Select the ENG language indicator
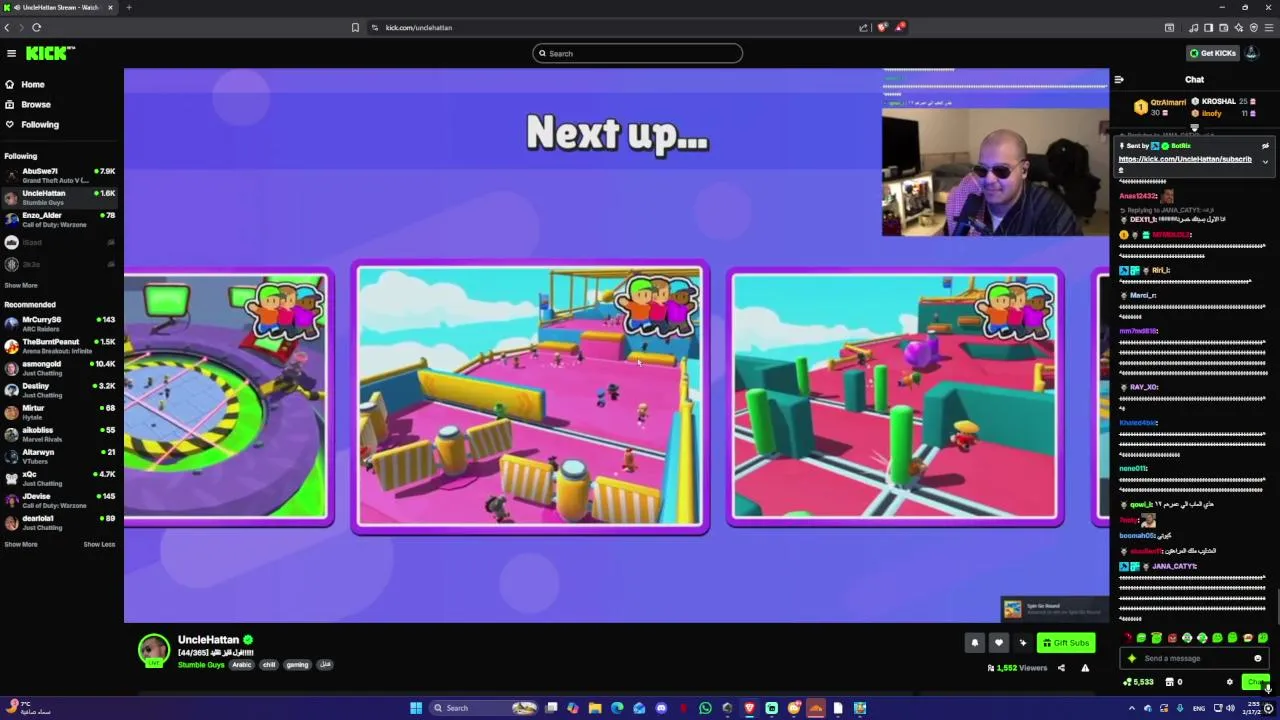This screenshot has height=720, width=1280. 1198,708
